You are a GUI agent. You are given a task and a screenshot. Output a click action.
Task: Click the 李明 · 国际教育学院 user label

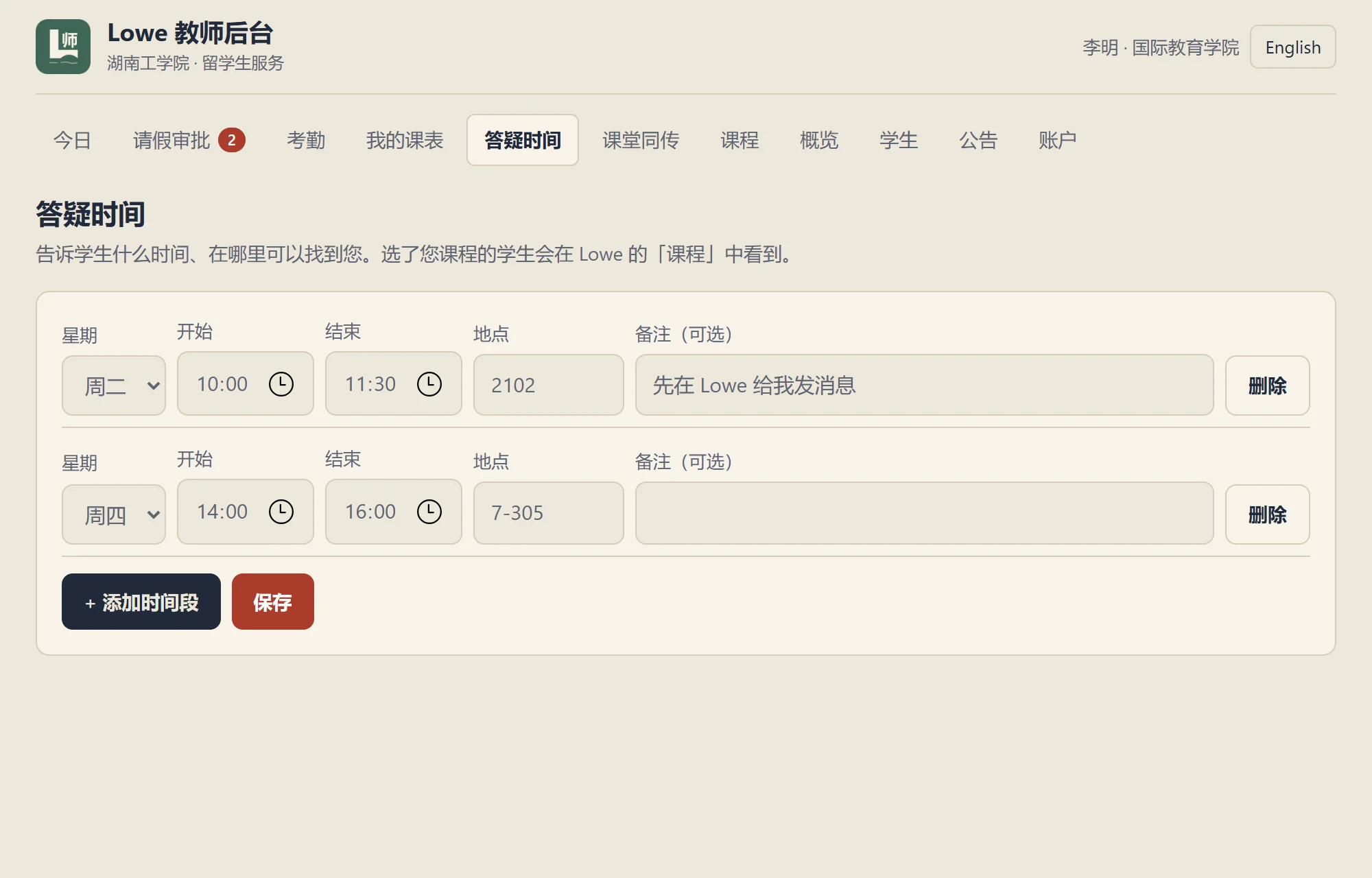[x=1161, y=47]
